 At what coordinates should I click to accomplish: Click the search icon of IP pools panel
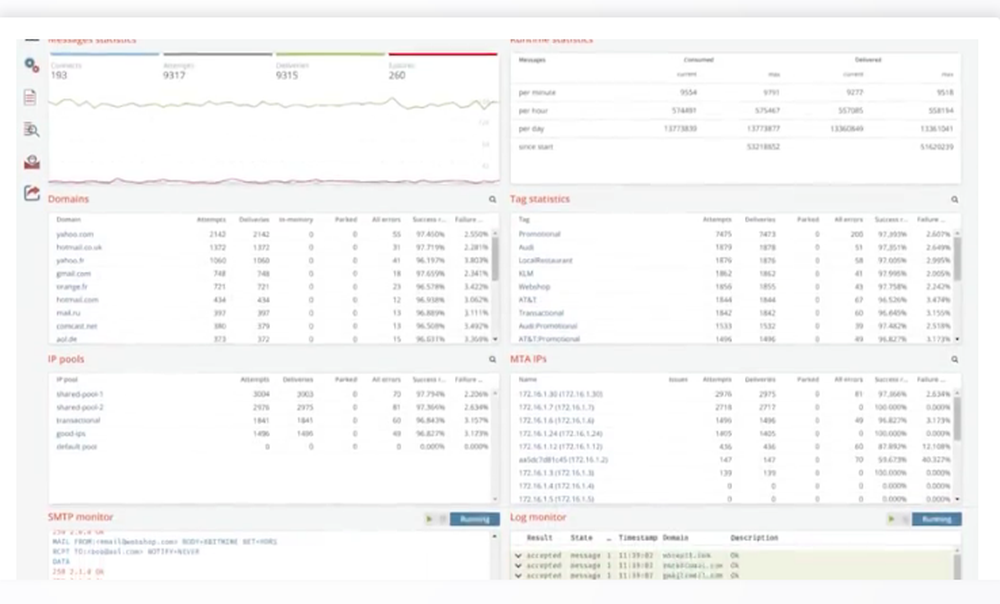point(492,360)
